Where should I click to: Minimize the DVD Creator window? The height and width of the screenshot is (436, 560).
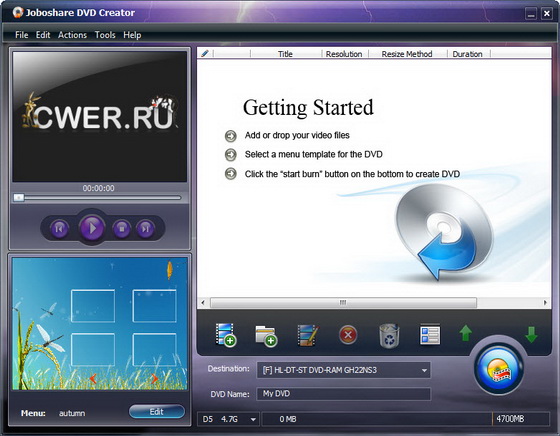(531, 14)
